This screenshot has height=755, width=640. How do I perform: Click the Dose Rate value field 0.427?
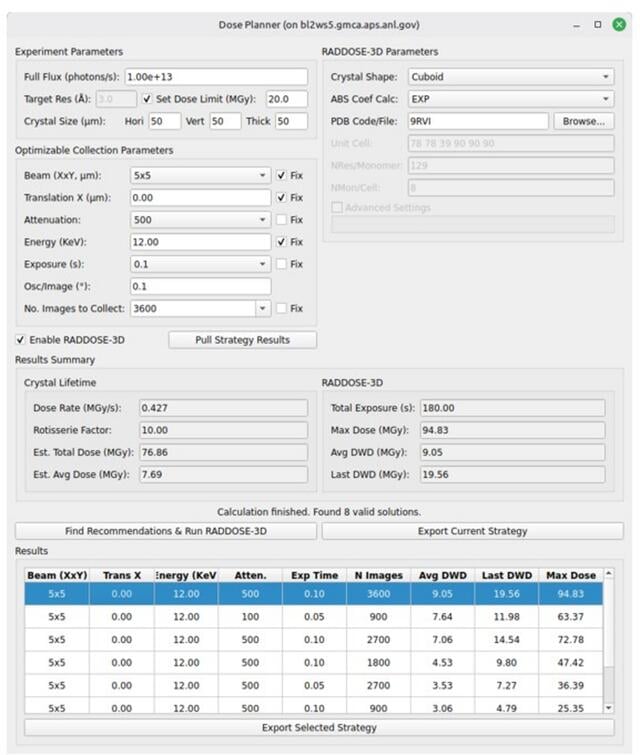223,408
